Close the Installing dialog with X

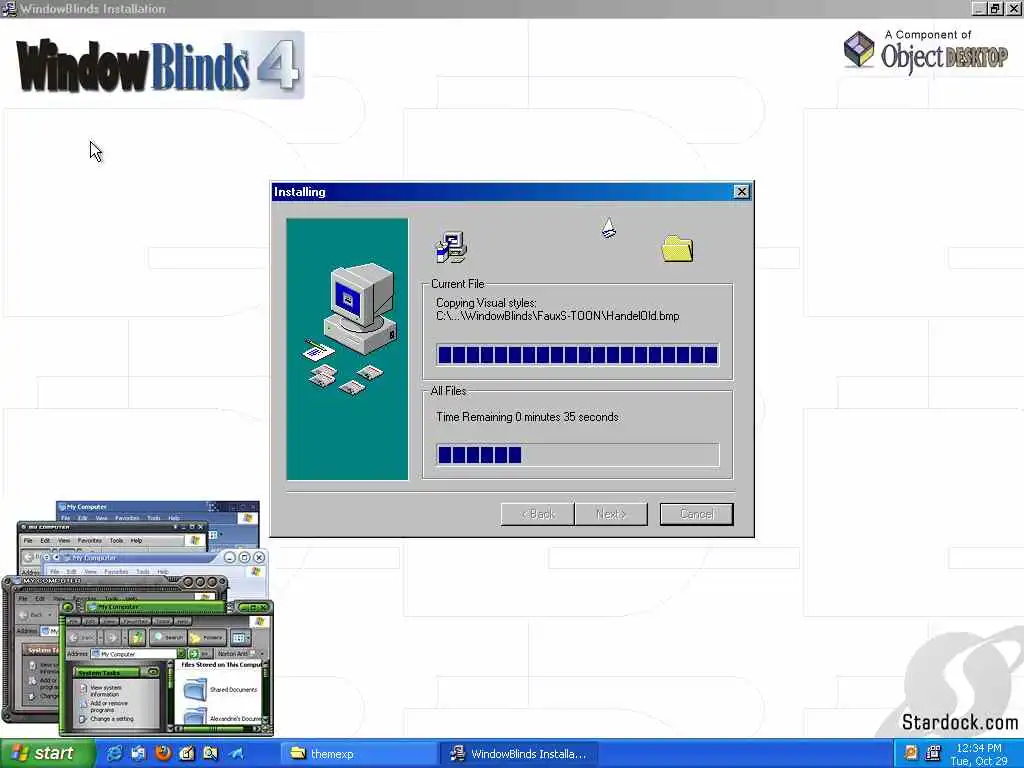coord(741,191)
